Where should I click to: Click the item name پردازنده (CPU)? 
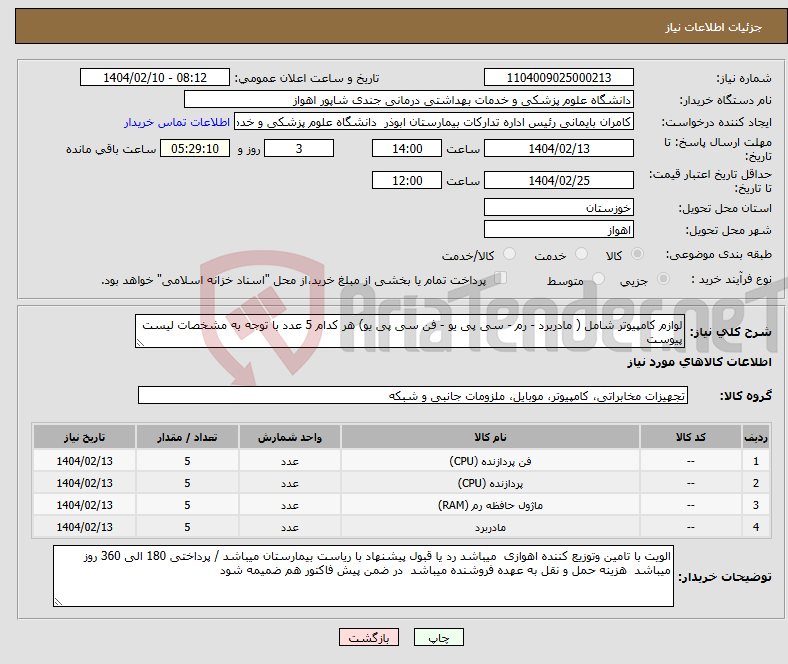point(490,483)
